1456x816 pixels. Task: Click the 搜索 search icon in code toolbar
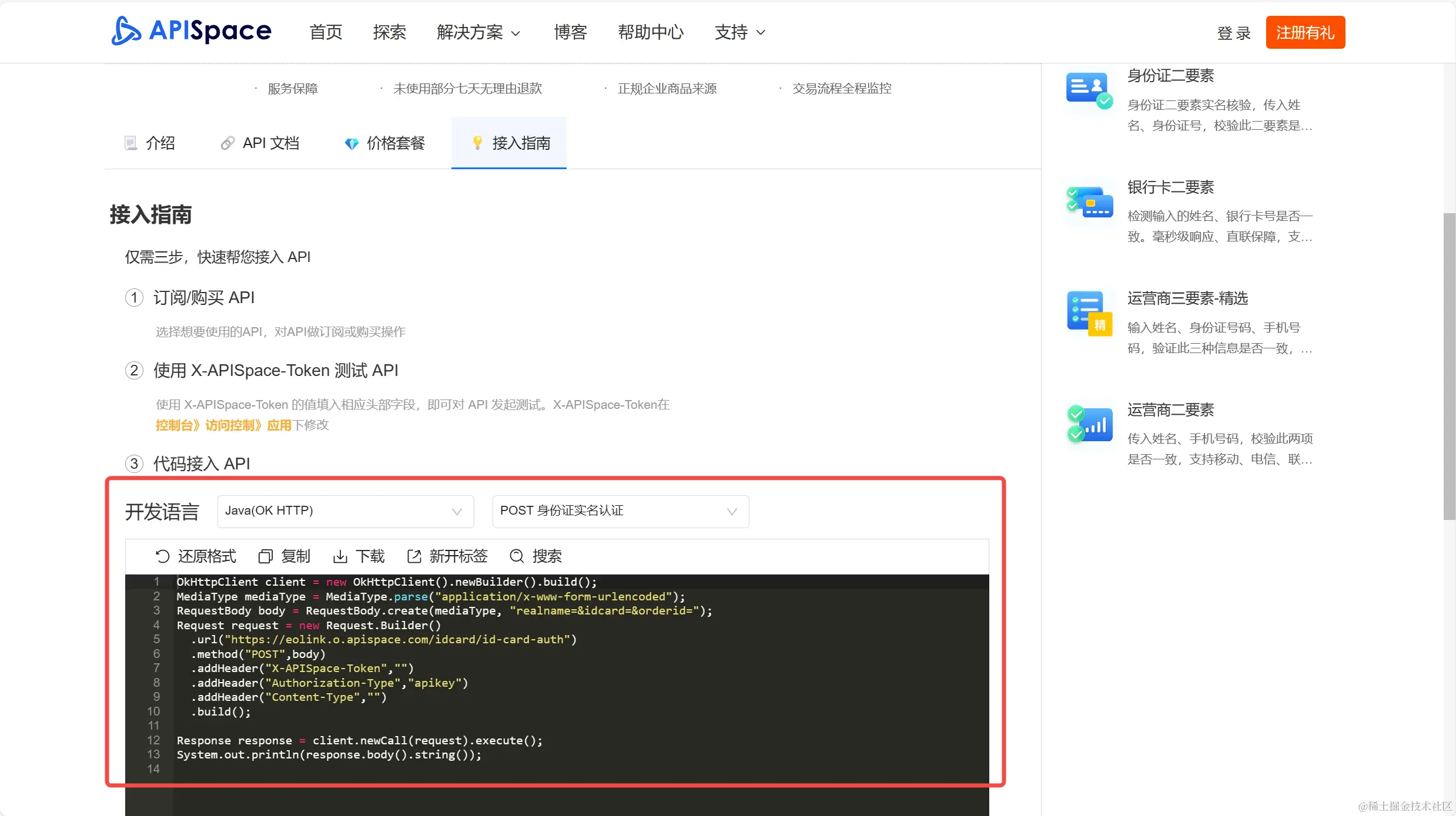coord(517,556)
